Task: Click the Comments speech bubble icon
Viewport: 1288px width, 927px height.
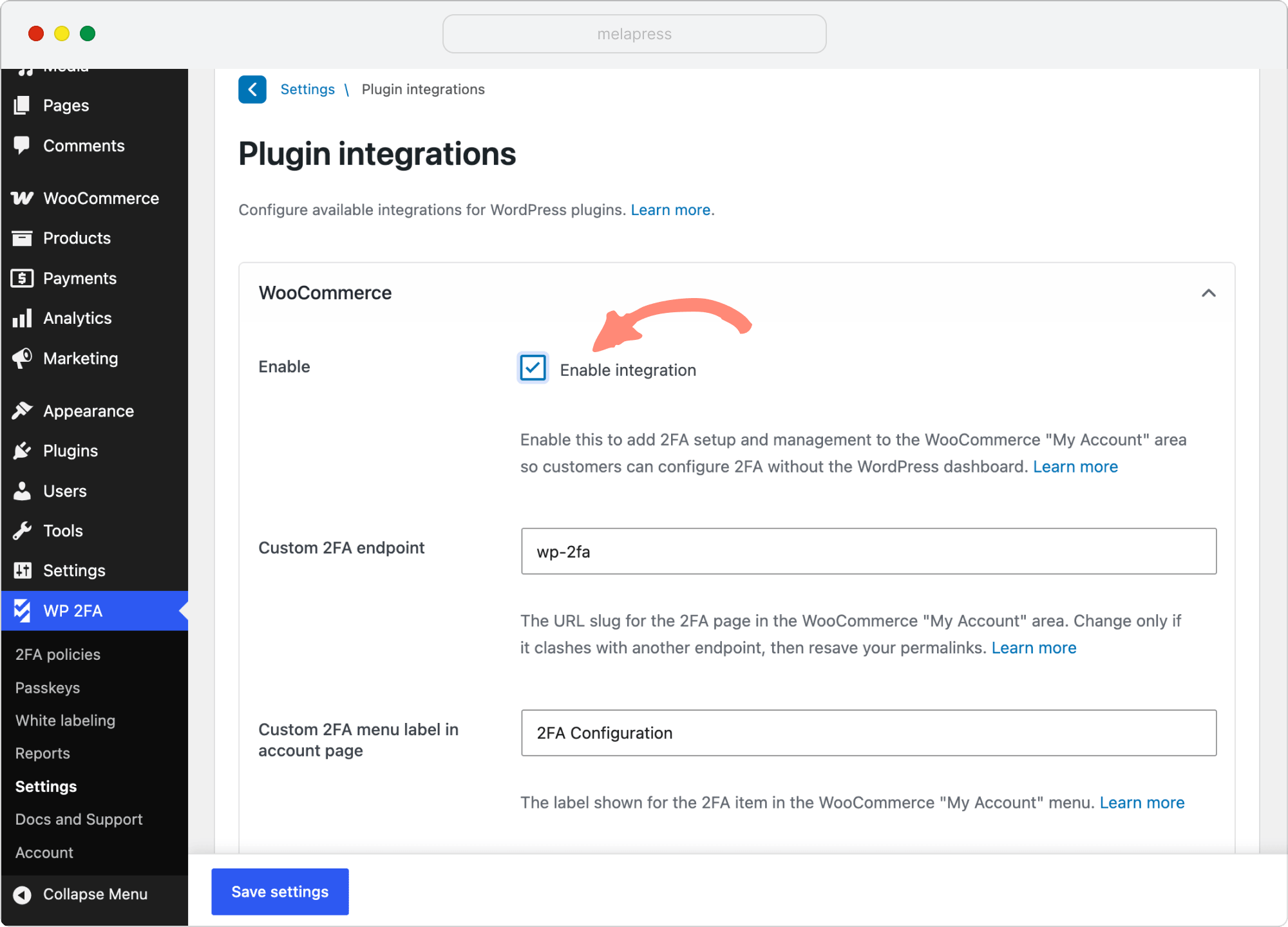Action: pyautogui.click(x=22, y=145)
